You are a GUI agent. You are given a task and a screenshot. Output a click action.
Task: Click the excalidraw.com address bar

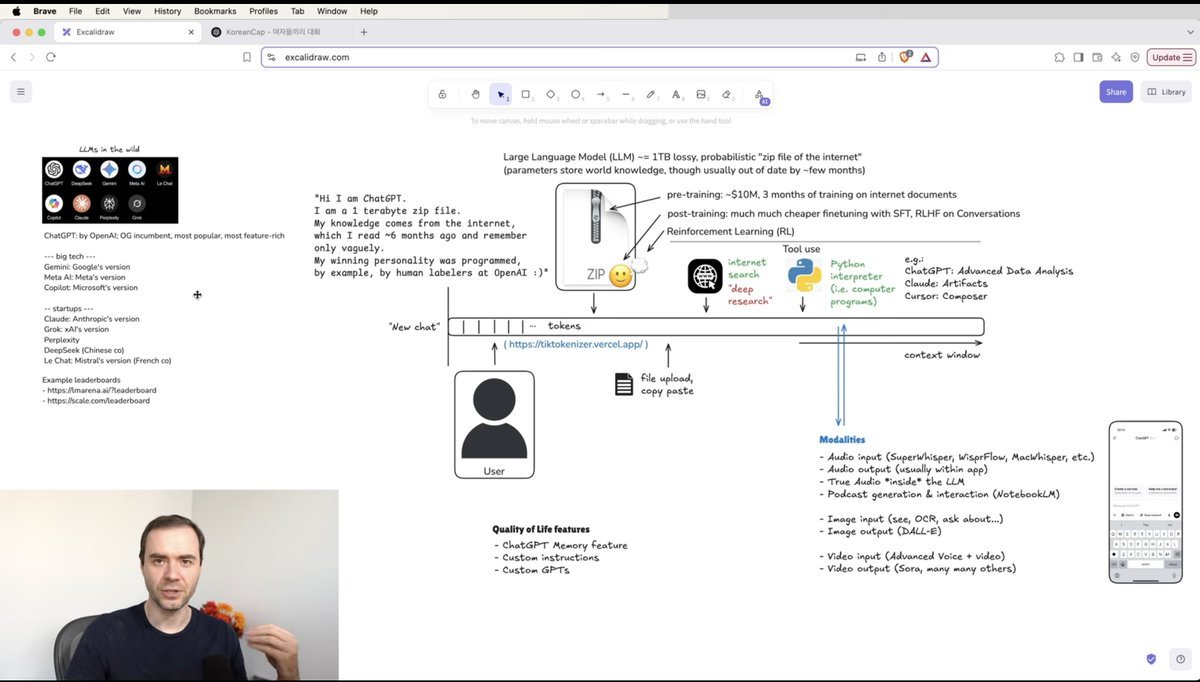560,57
